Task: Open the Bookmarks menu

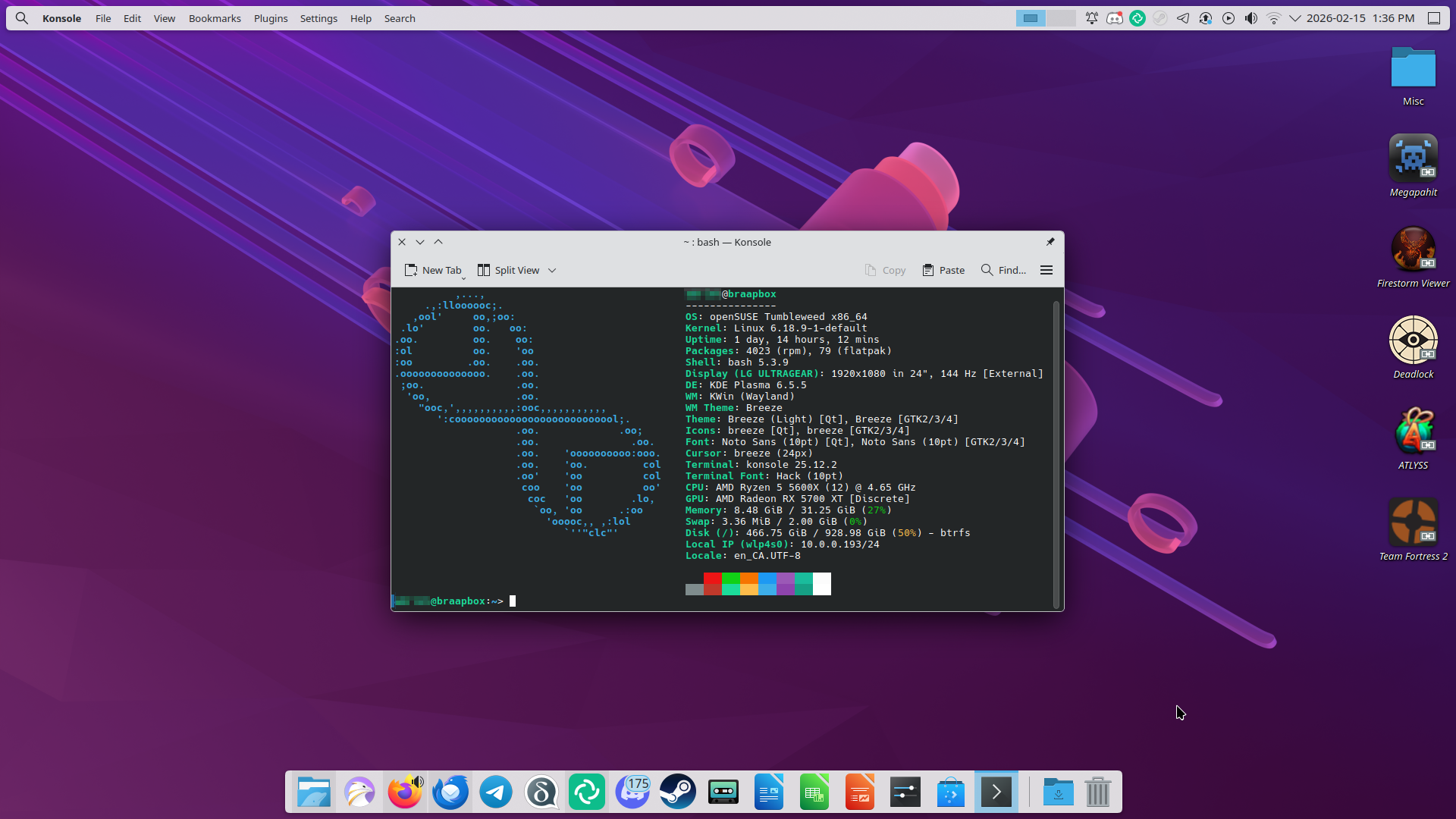Action: click(x=215, y=18)
